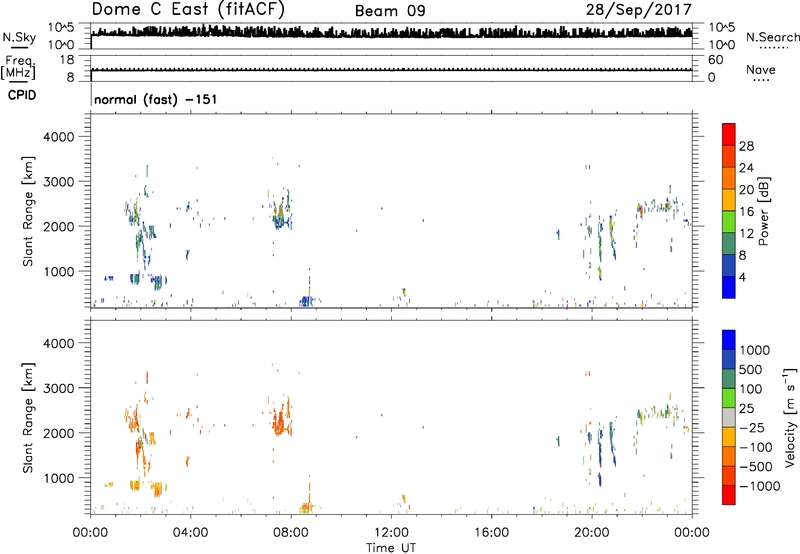Click the blue bottom of power color bar
The height and width of the screenshot is (554, 800).
(x=729, y=287)
